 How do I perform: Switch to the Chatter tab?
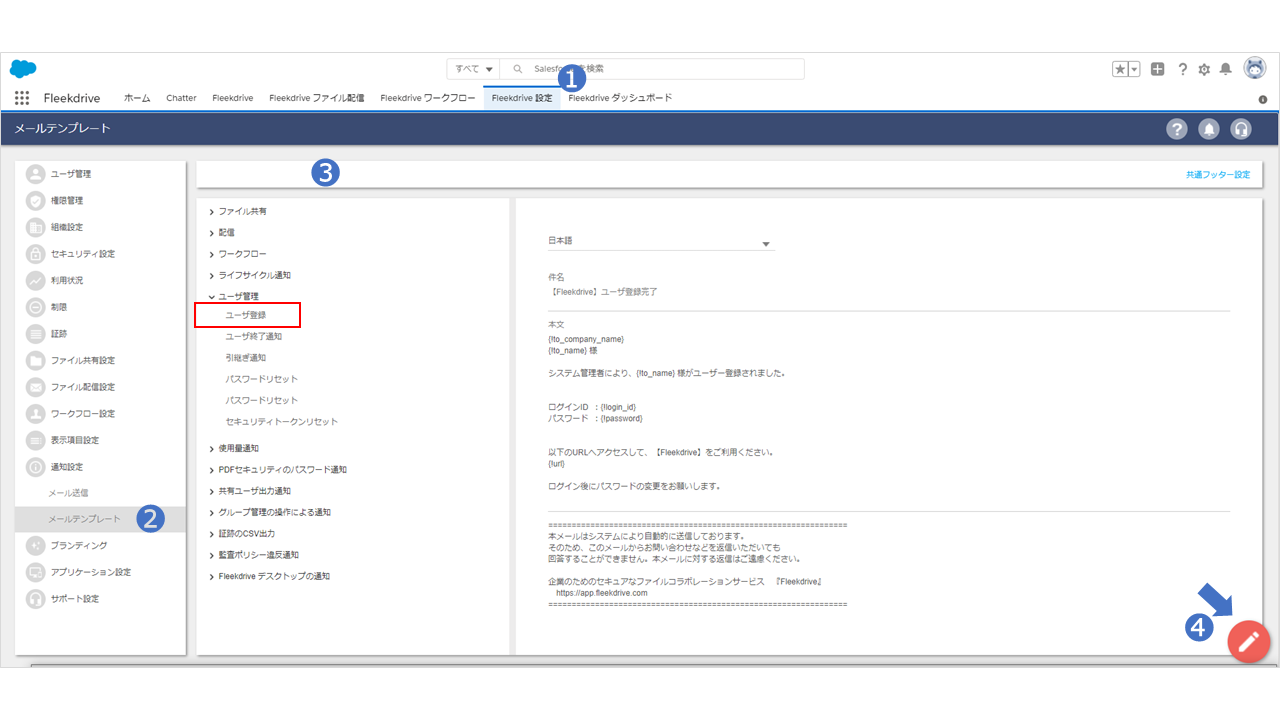181,98
